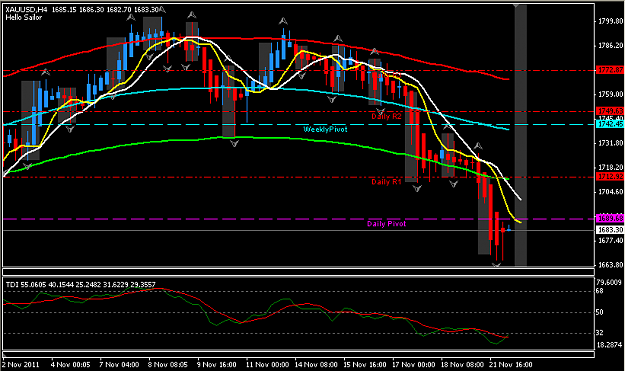The height and width of the screenshot is (371, 625).
Task: Click the "Hello Sailor" label
Action: pyautogui.click(x=24, y=17)
